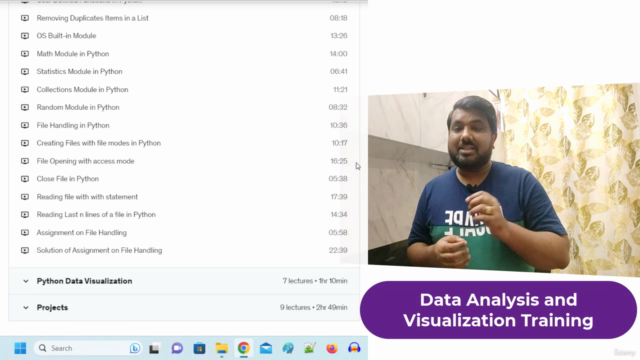Click video icon beside Reading file with with statement
The image size is (640, 360).
25,197
